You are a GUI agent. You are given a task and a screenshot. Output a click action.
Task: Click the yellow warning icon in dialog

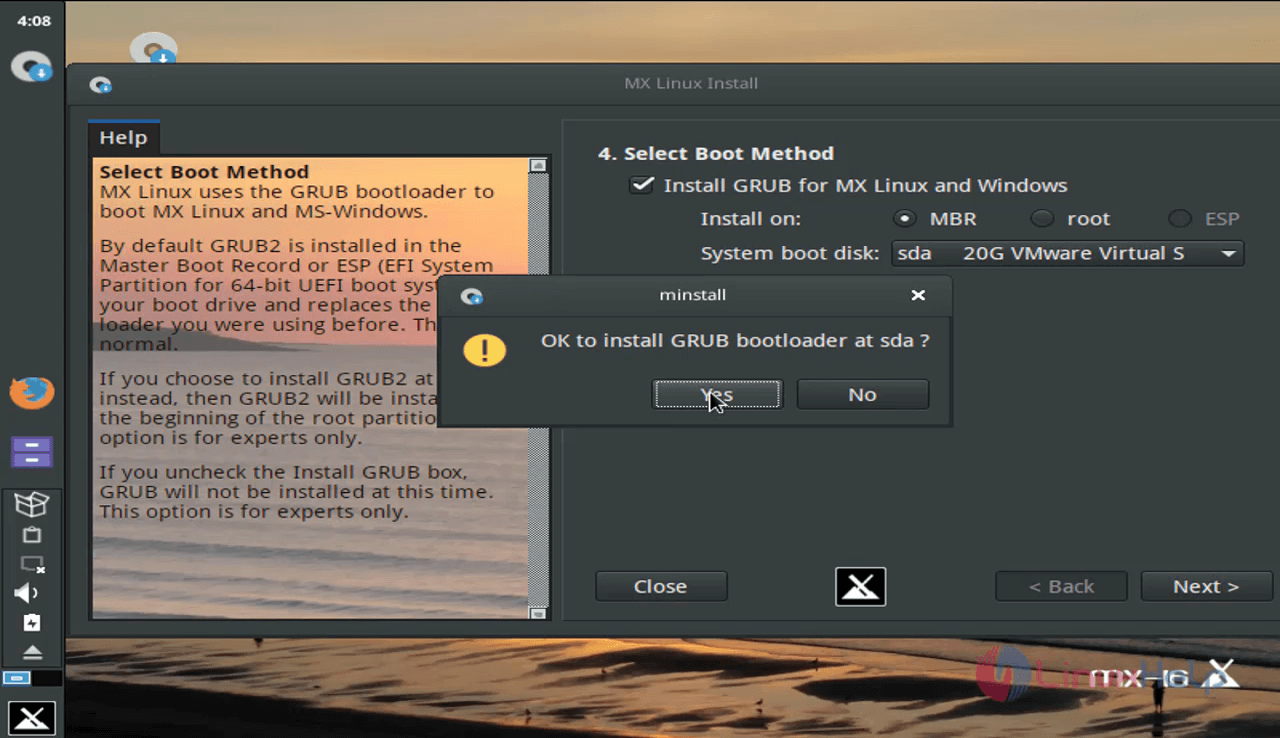[x=485, y=350]
